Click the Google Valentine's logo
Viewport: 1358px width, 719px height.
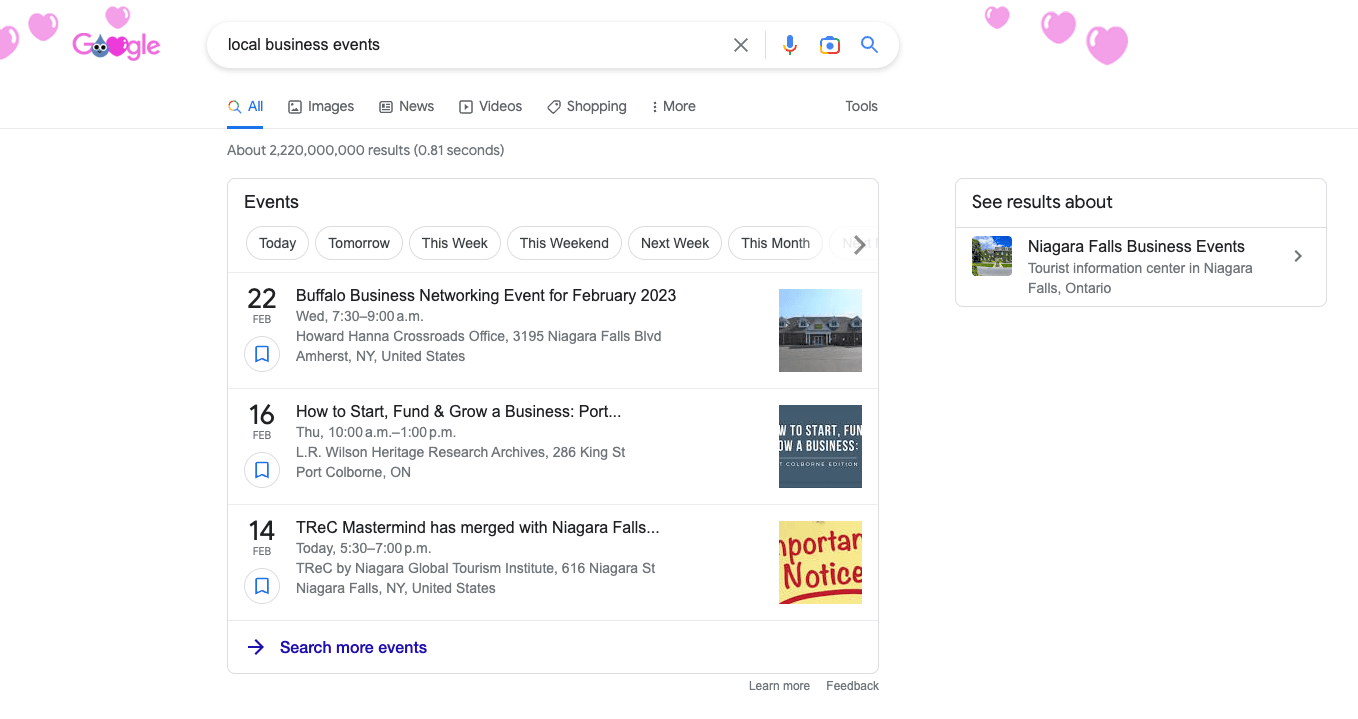point(116,45)
